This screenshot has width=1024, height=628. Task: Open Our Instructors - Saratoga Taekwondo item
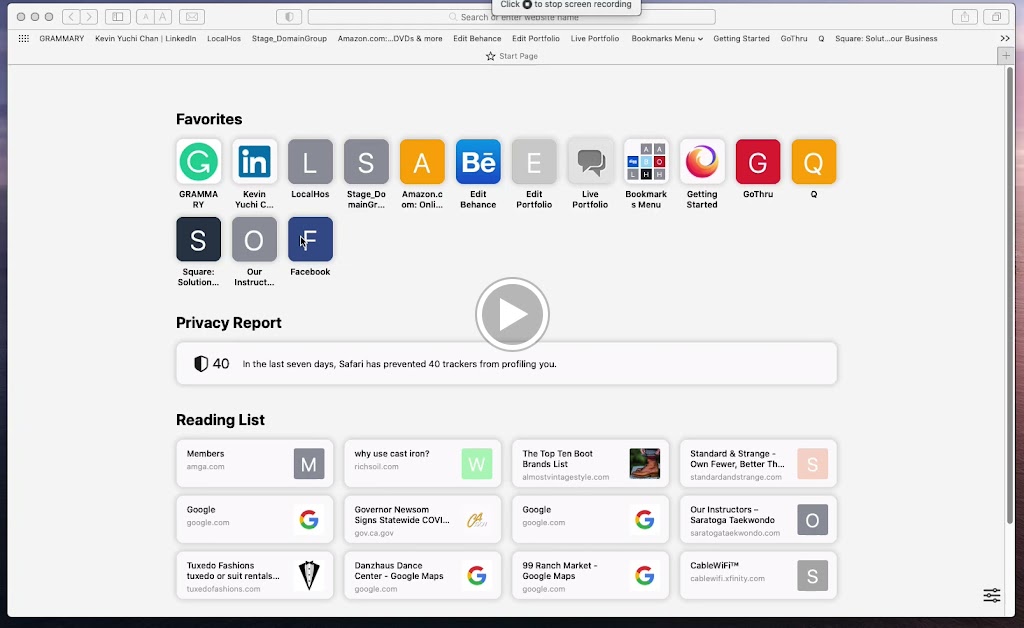click(x=758, y=520)
